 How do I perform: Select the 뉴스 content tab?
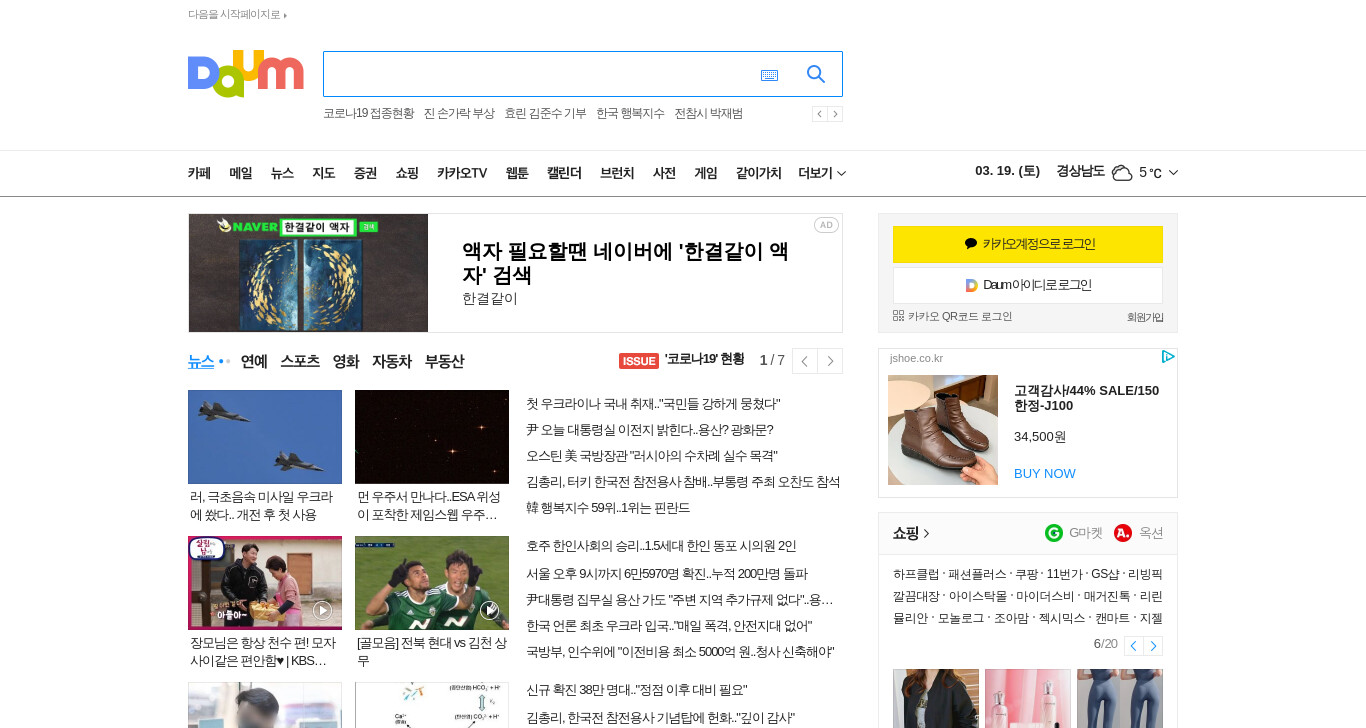point(201,361)
